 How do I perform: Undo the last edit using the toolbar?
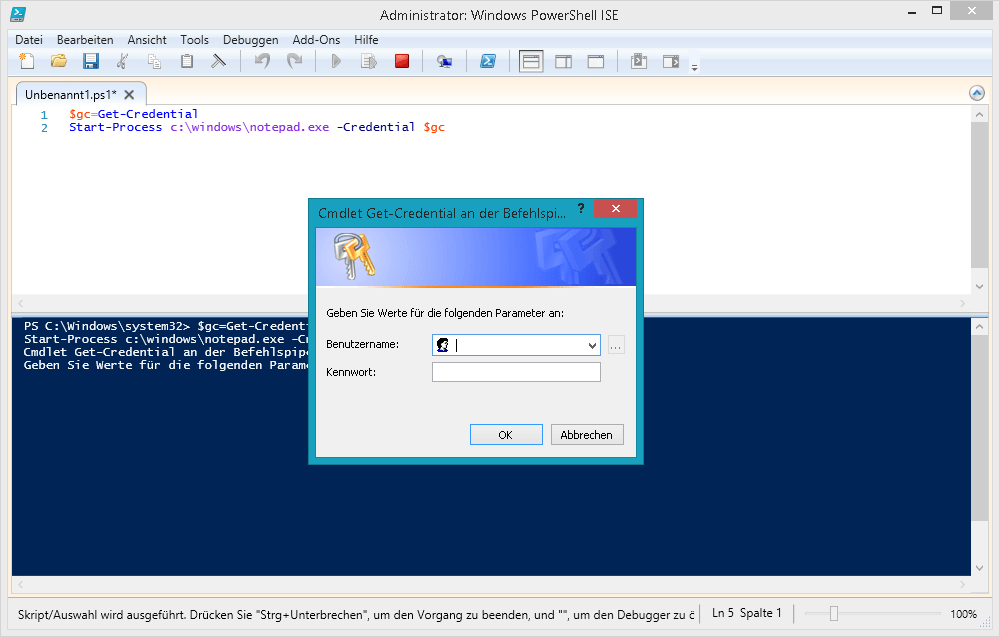pos(261,60)
